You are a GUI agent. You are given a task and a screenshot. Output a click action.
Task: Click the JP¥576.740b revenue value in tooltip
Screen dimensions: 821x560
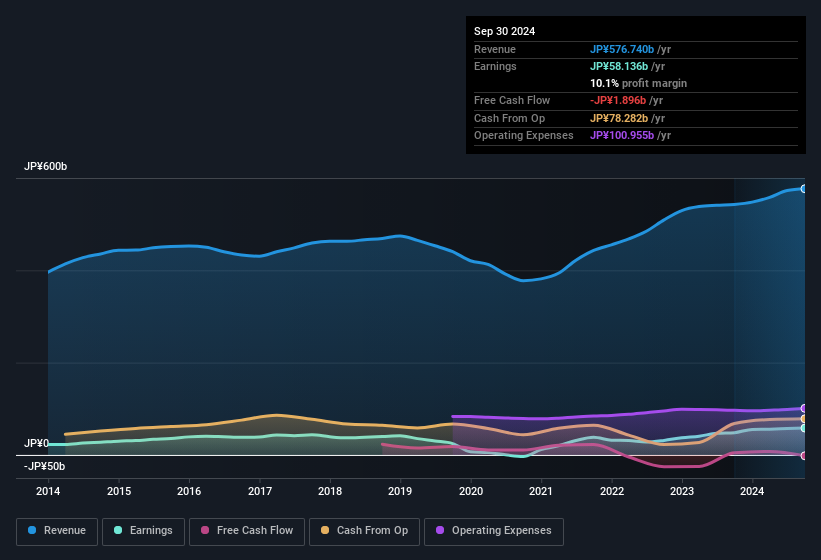(621, 49)
